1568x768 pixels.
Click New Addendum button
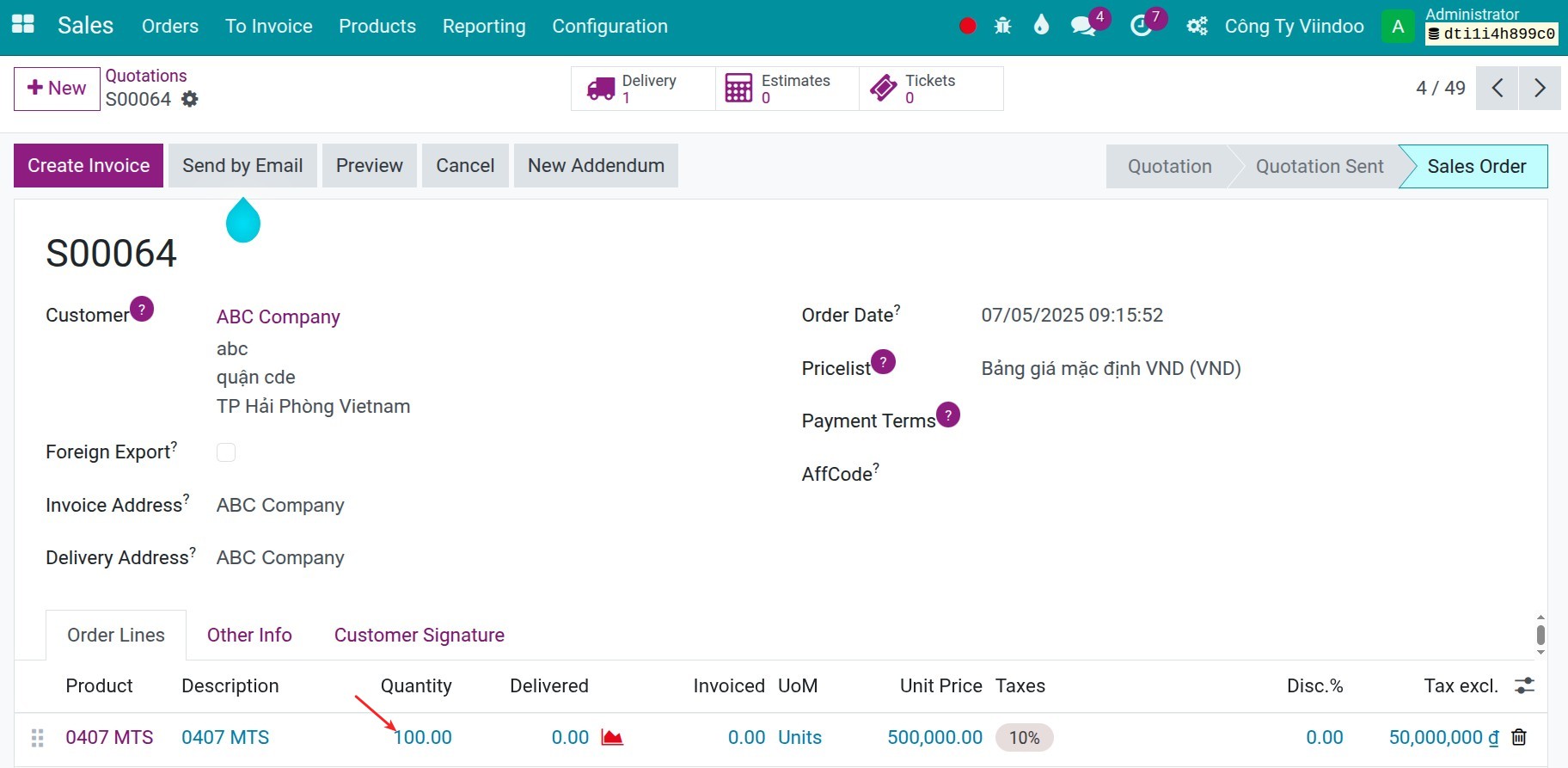(596, 166)
